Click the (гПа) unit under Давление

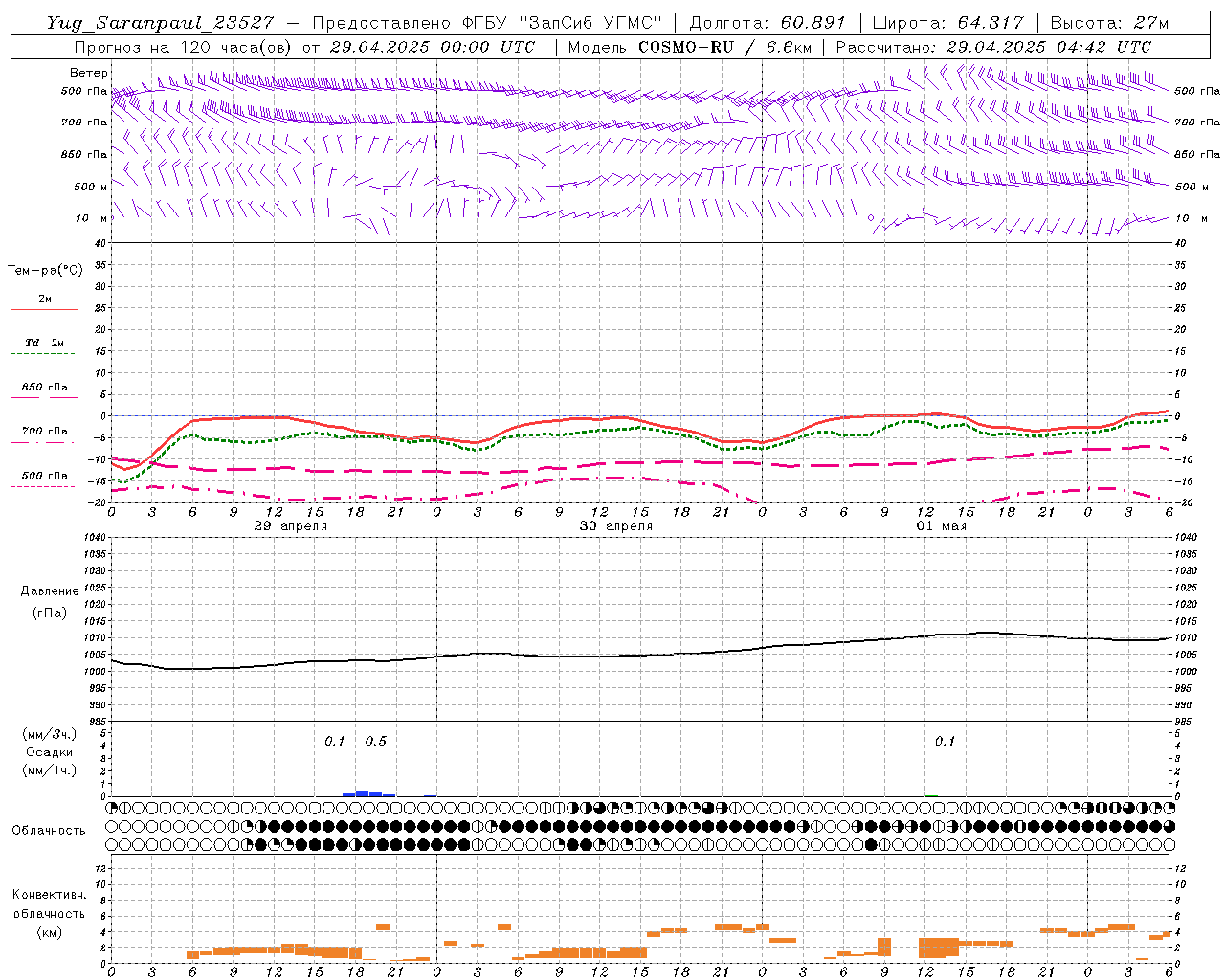50,612
